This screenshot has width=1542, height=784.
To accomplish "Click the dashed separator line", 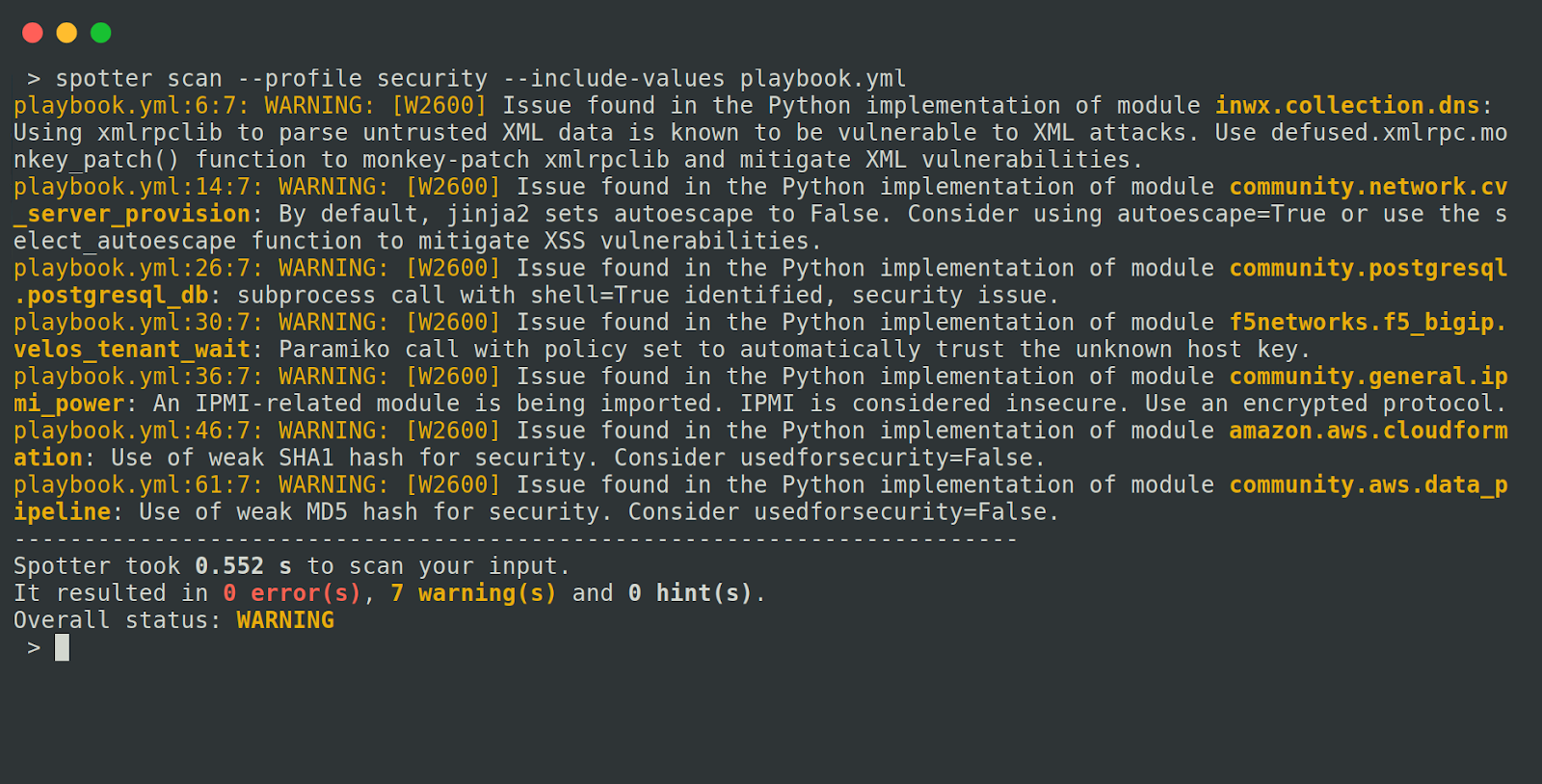I will coord(516,539).
